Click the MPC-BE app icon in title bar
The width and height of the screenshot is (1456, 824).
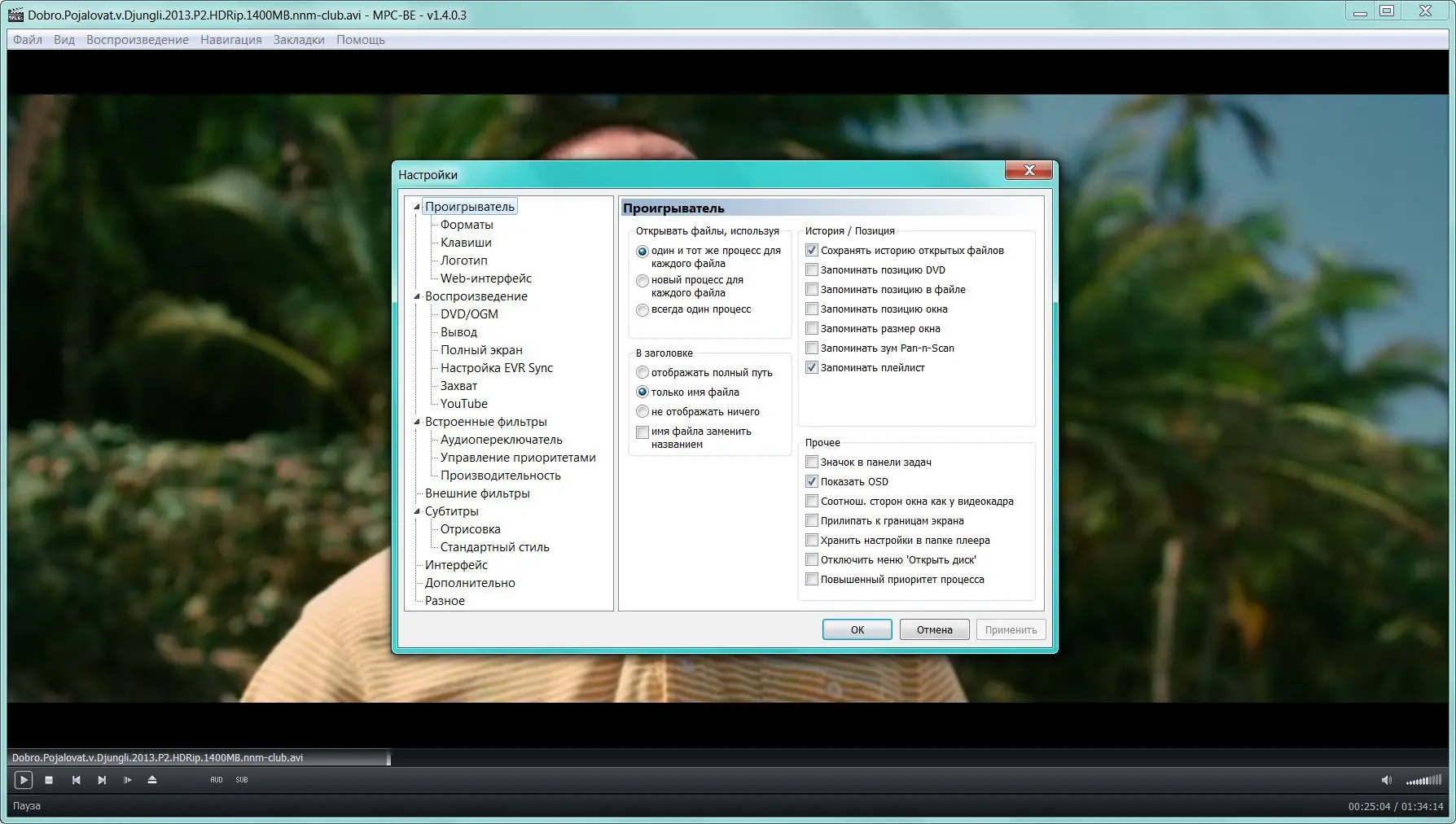pyautogui.click(x=15, y=15)
